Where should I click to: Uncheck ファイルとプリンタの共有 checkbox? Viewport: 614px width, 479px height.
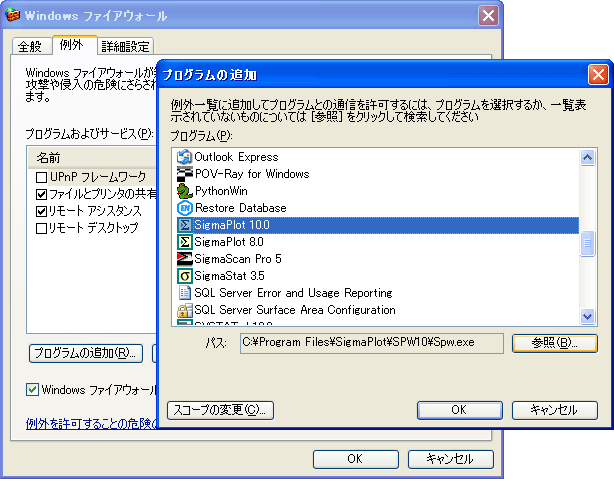pyautogui.click(x=42, y=194)
